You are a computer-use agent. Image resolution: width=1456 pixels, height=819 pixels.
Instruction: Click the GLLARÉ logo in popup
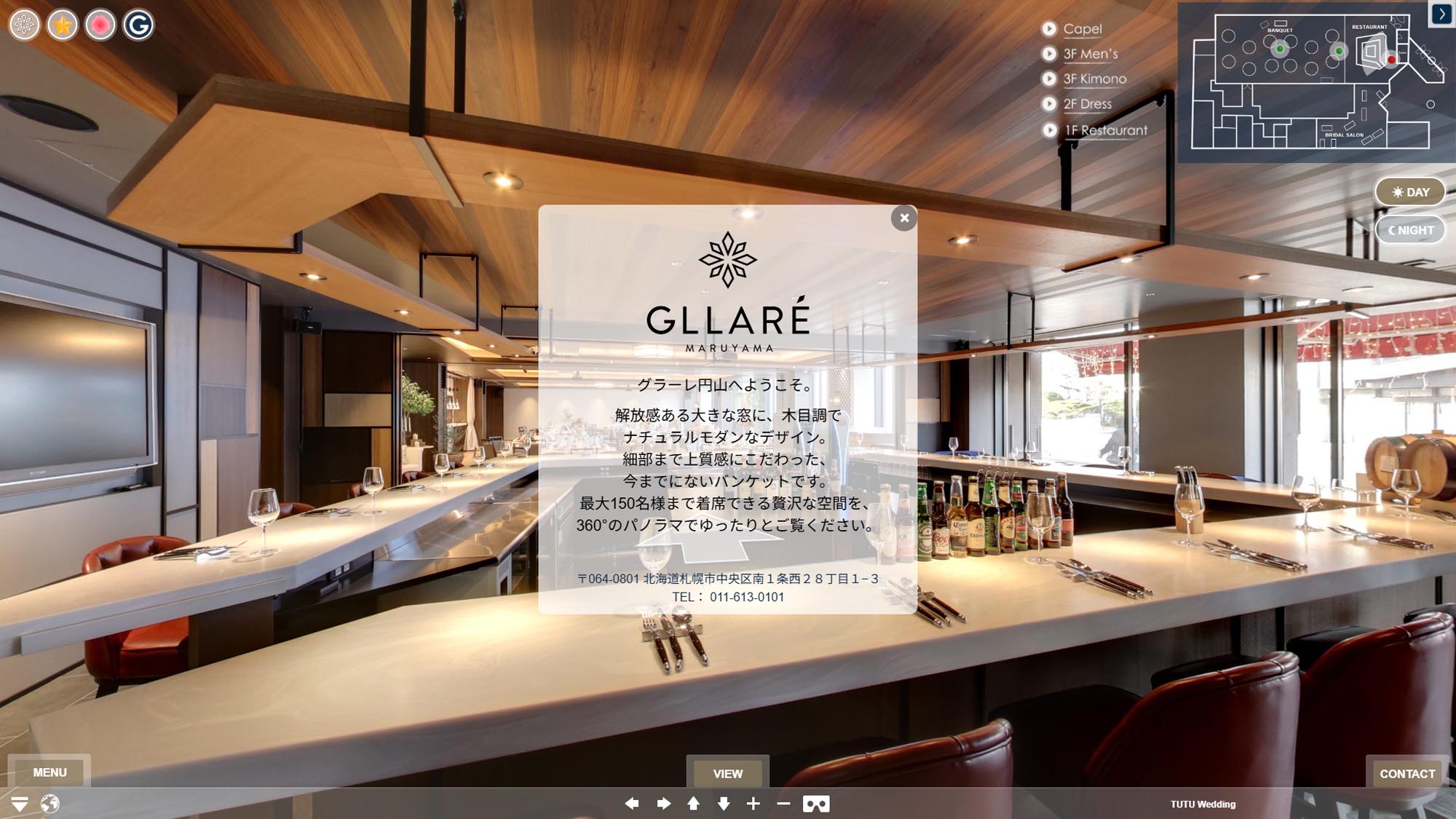(x=728, y=293)
